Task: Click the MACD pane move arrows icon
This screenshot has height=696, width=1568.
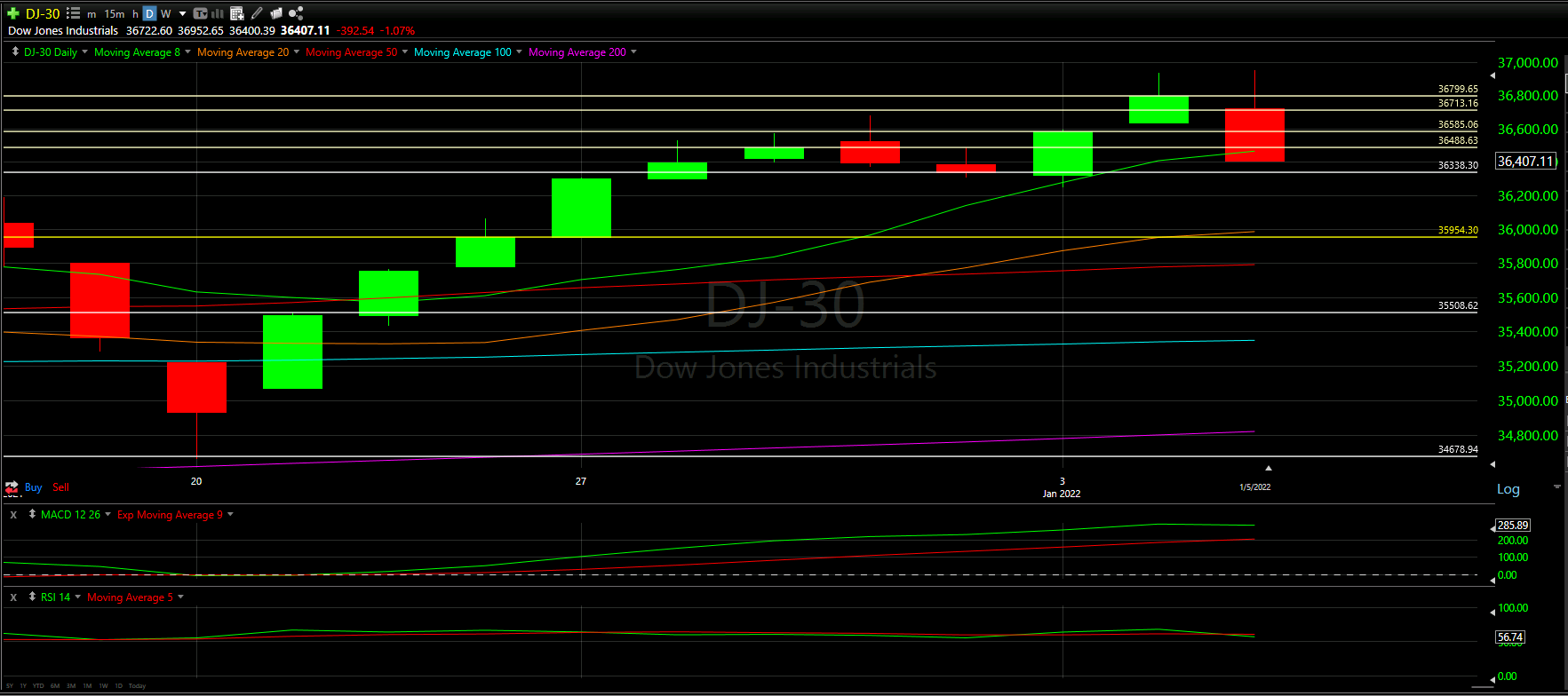Action: (x=32, y=514)
